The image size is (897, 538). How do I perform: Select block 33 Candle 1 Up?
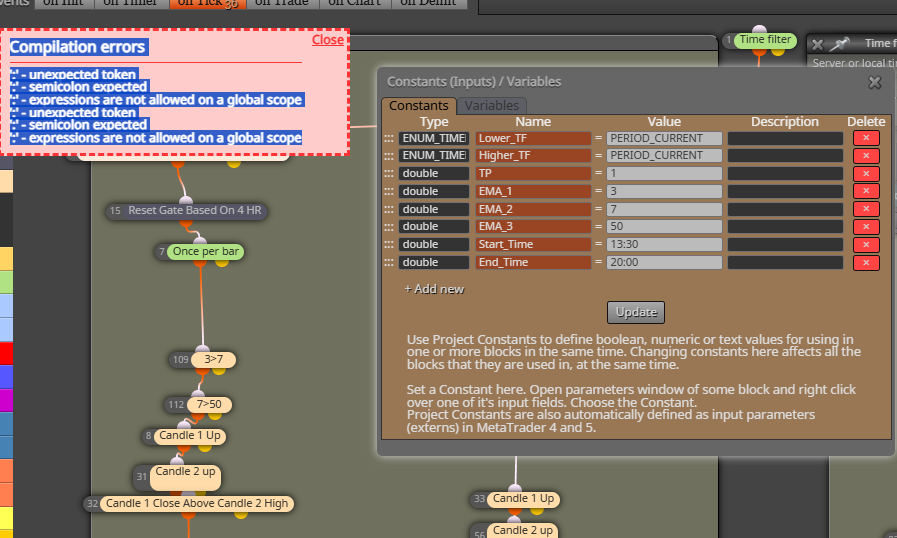(x=523, y=499)
